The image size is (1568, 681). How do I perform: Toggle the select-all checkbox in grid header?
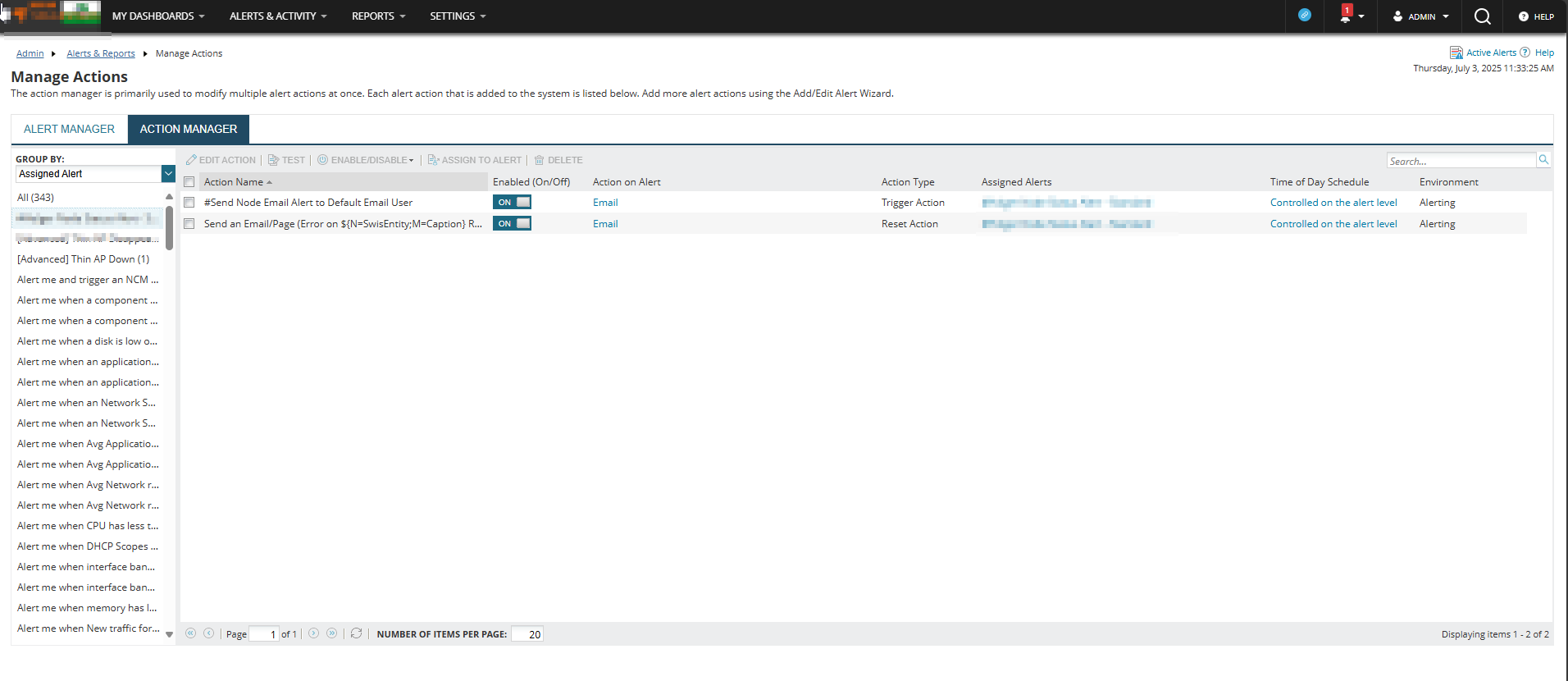[189, 182]
